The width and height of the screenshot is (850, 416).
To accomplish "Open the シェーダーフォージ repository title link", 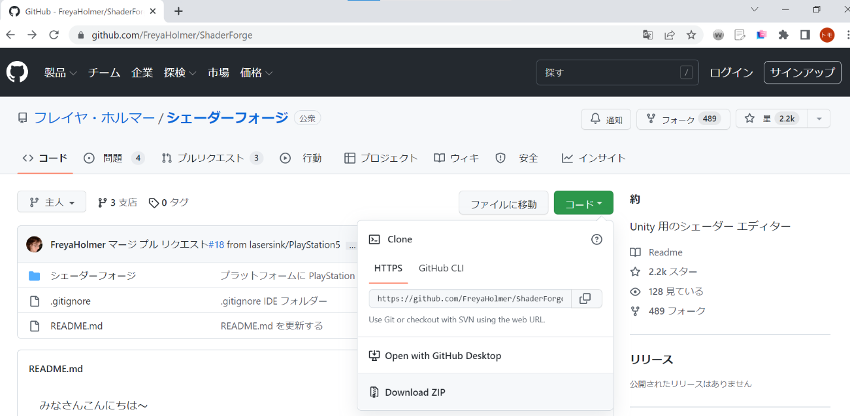I will click(x=227, y=117).
